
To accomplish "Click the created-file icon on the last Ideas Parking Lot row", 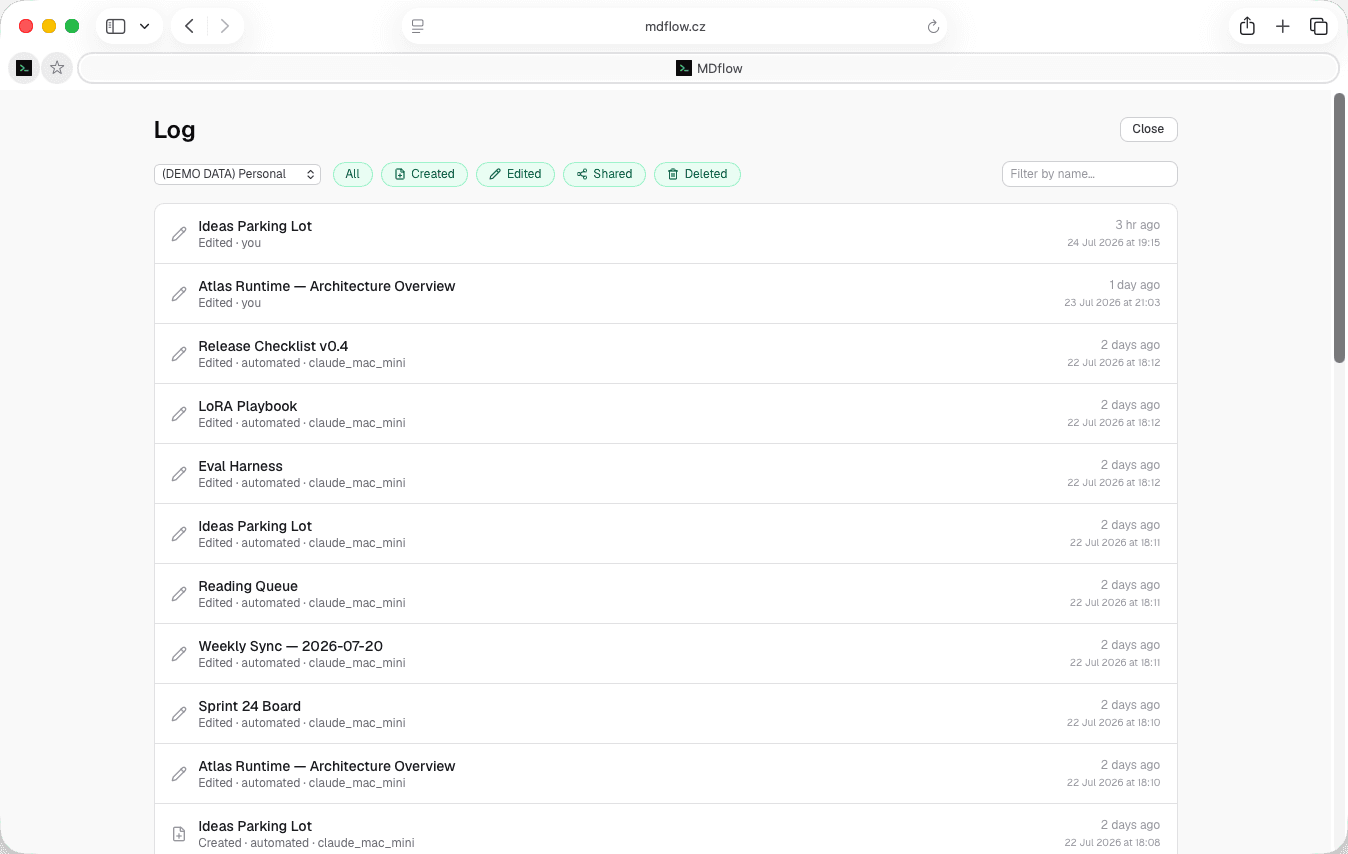I will [x=179, y=834].
